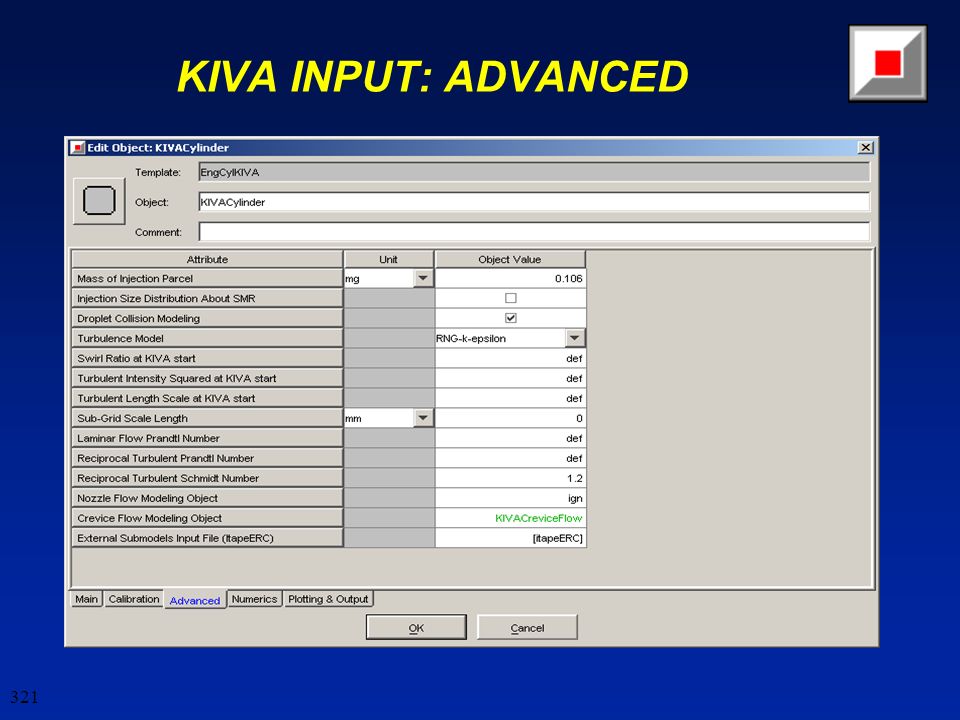Enable Injection Size Distribution About SMR checkbox
960x720 pixels.
pyautogui.click(x=511, y=298)
